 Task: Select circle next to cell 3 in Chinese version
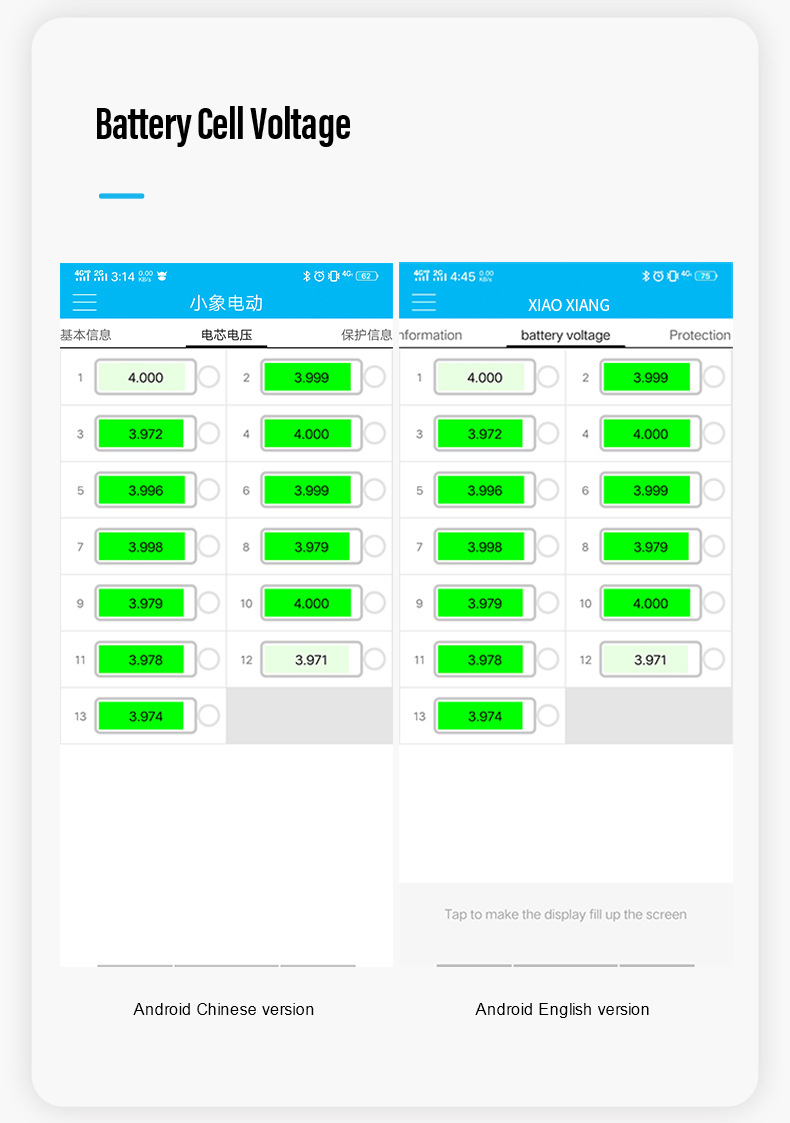[208, 434]
